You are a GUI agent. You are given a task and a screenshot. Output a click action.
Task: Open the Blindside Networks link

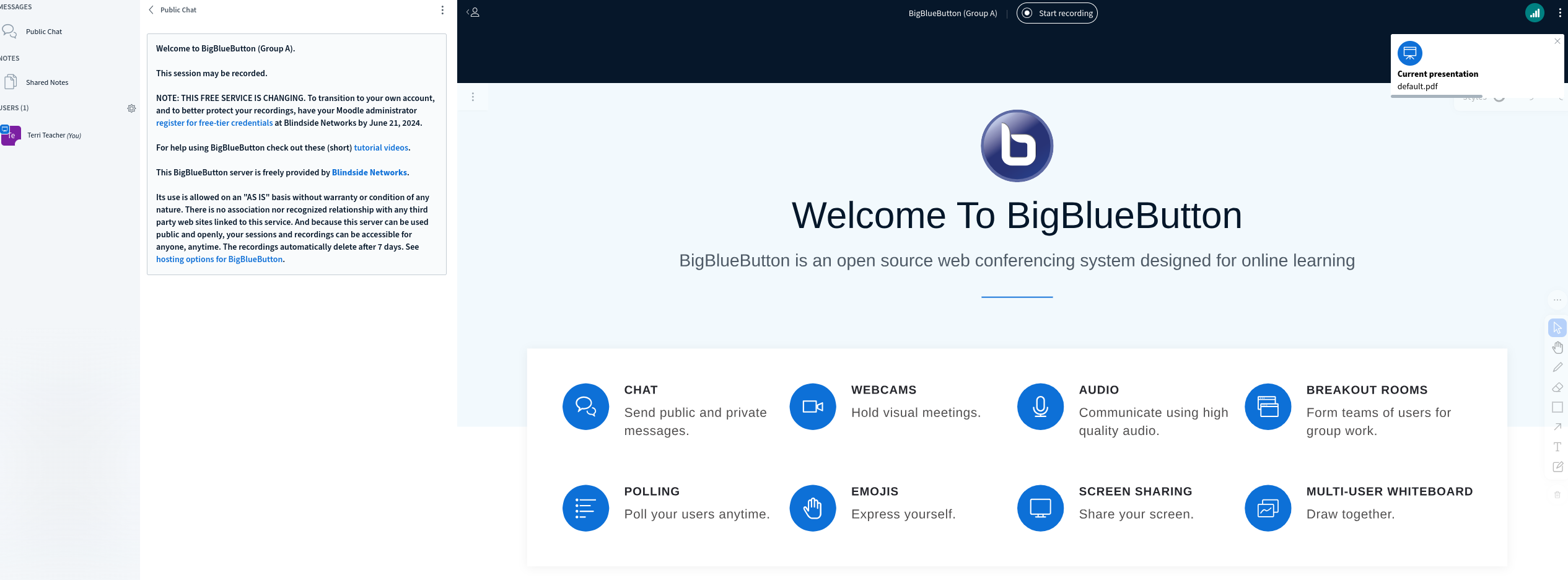pos(369,172)
